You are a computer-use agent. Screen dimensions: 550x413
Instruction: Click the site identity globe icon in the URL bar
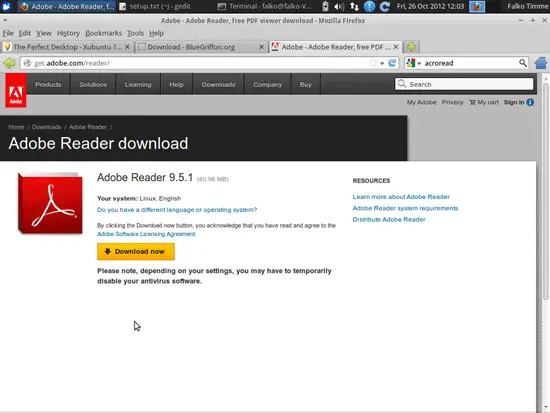coord(27,63)
